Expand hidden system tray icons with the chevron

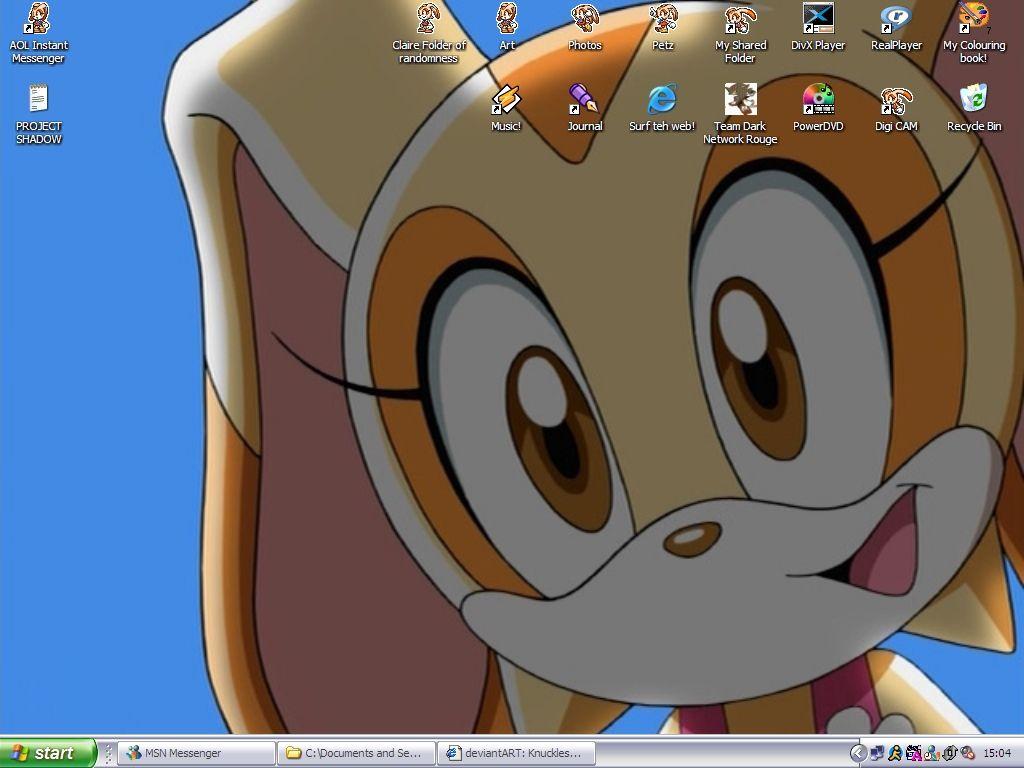pos(857,752)
